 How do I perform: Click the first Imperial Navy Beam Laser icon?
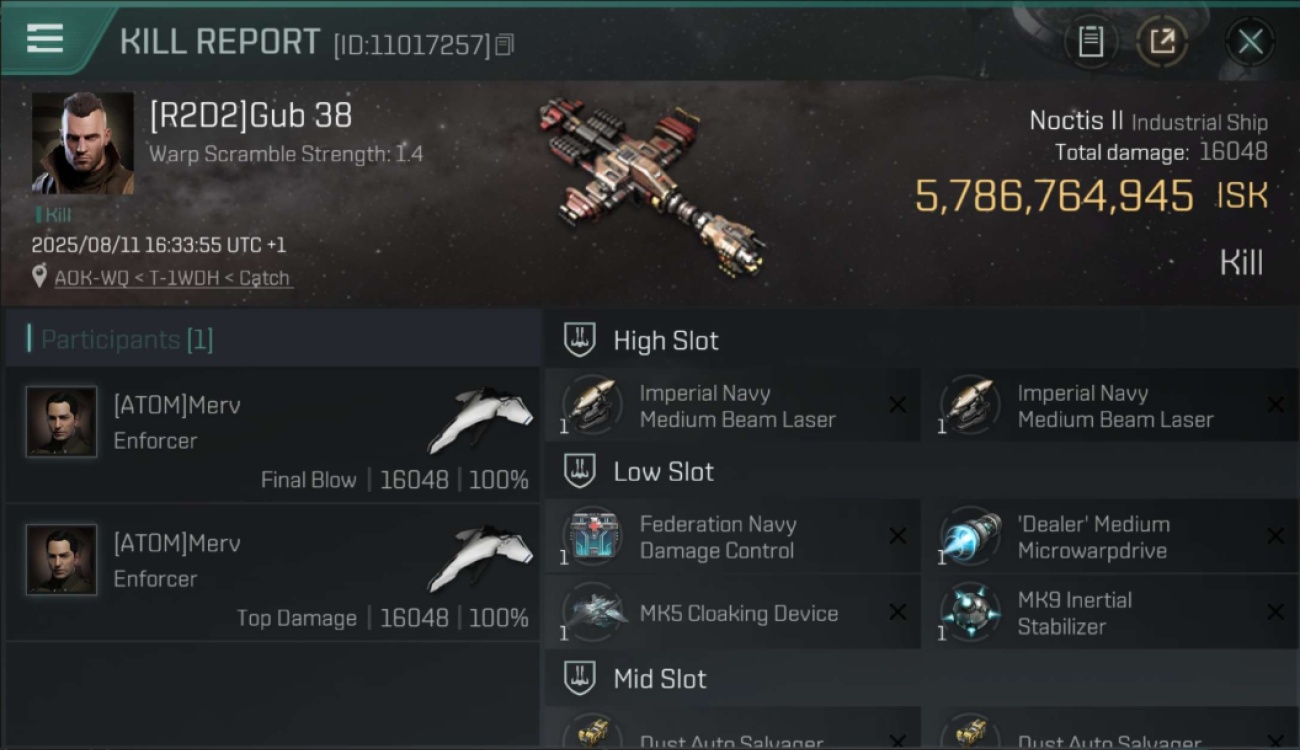click(593, 405)
